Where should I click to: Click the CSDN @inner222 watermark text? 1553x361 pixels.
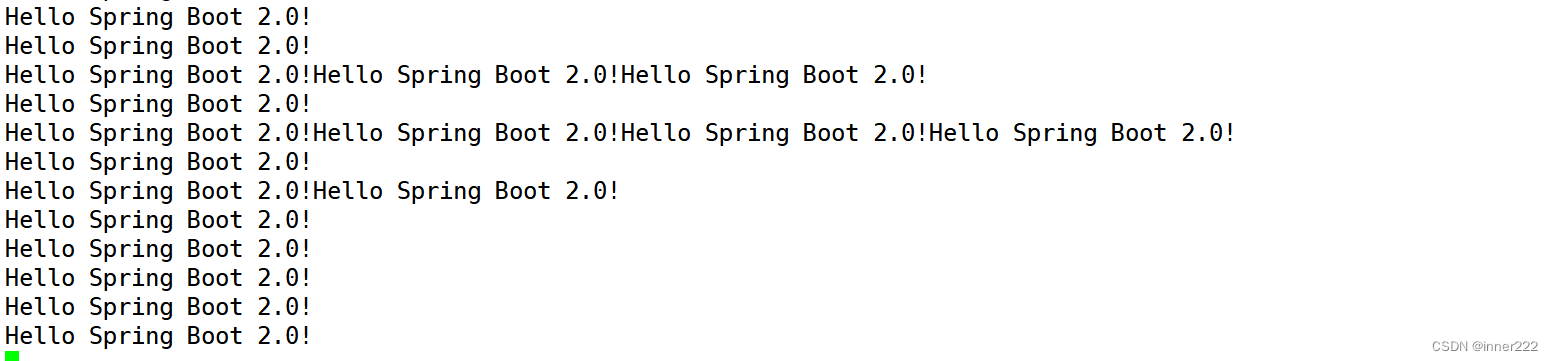[x=1484, y=346]
